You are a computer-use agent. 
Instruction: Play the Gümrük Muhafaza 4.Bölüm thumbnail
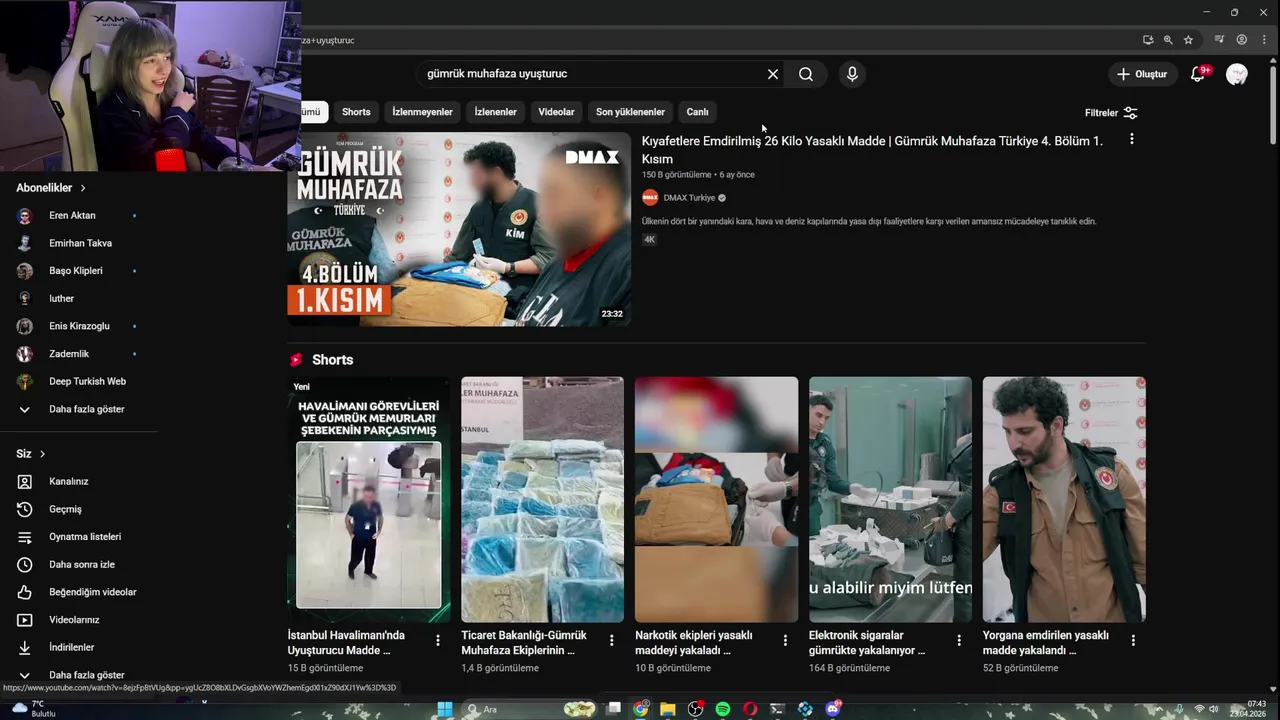click(459, 229)
